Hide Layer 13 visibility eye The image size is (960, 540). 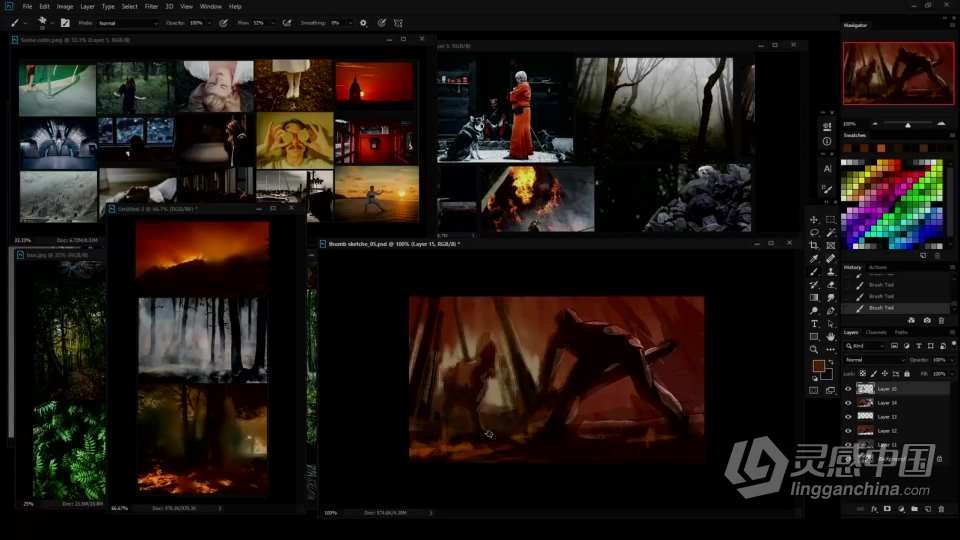click(x=848, y=417)
